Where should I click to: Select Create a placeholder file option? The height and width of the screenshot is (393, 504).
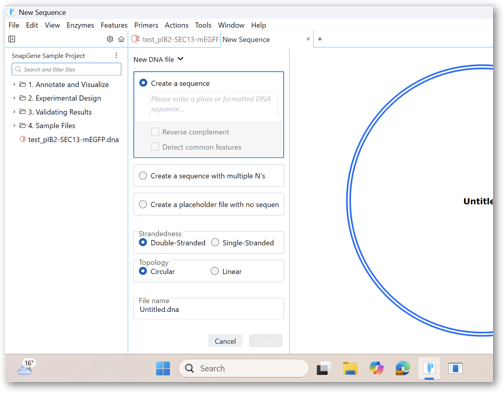tap(143, 204)
